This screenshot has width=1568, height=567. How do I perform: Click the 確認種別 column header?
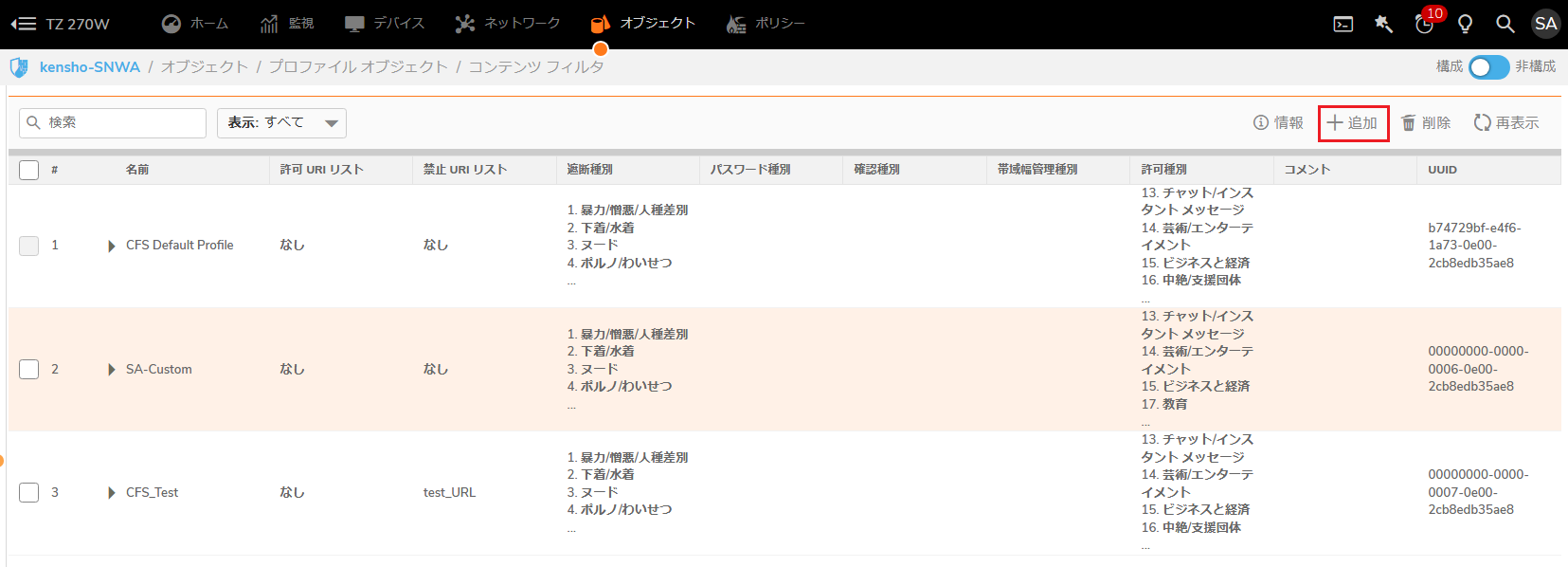876,170
